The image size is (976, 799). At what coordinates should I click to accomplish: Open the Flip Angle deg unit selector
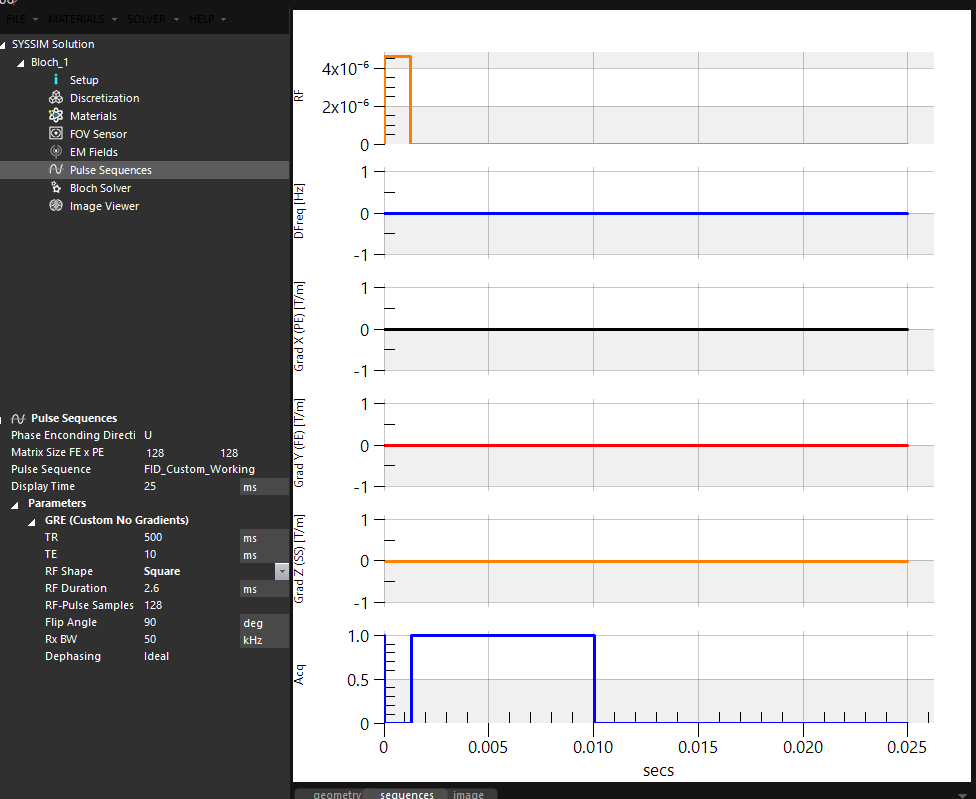tap(265, 622)
